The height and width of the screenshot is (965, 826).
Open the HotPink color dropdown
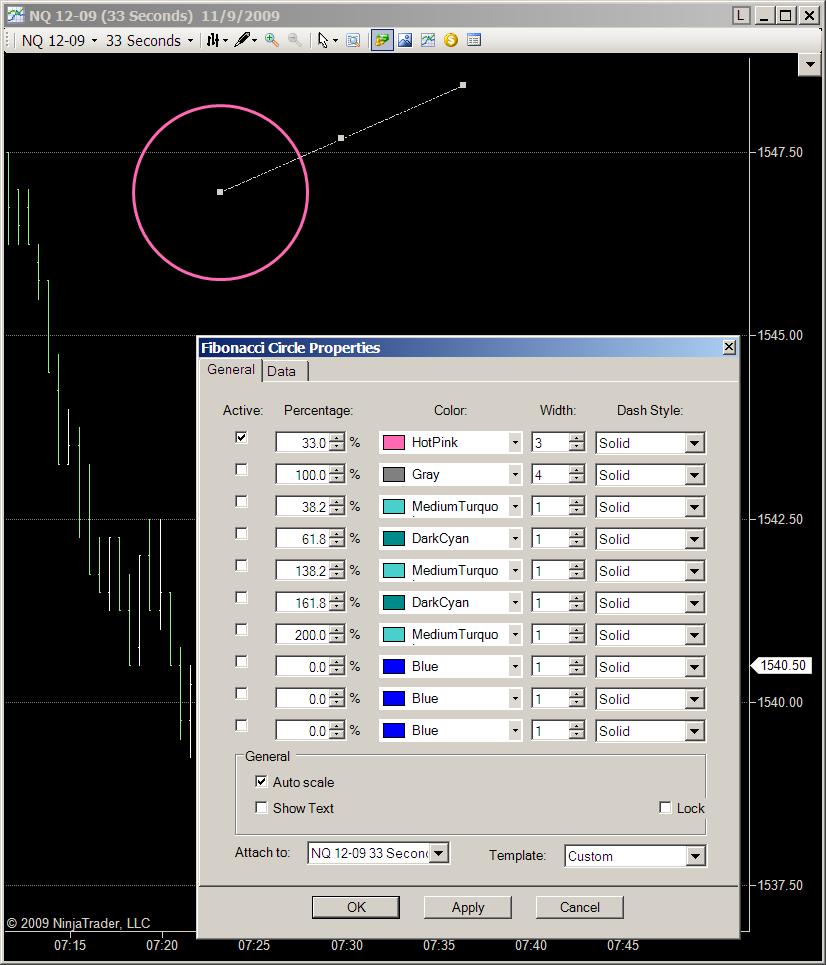515,442
